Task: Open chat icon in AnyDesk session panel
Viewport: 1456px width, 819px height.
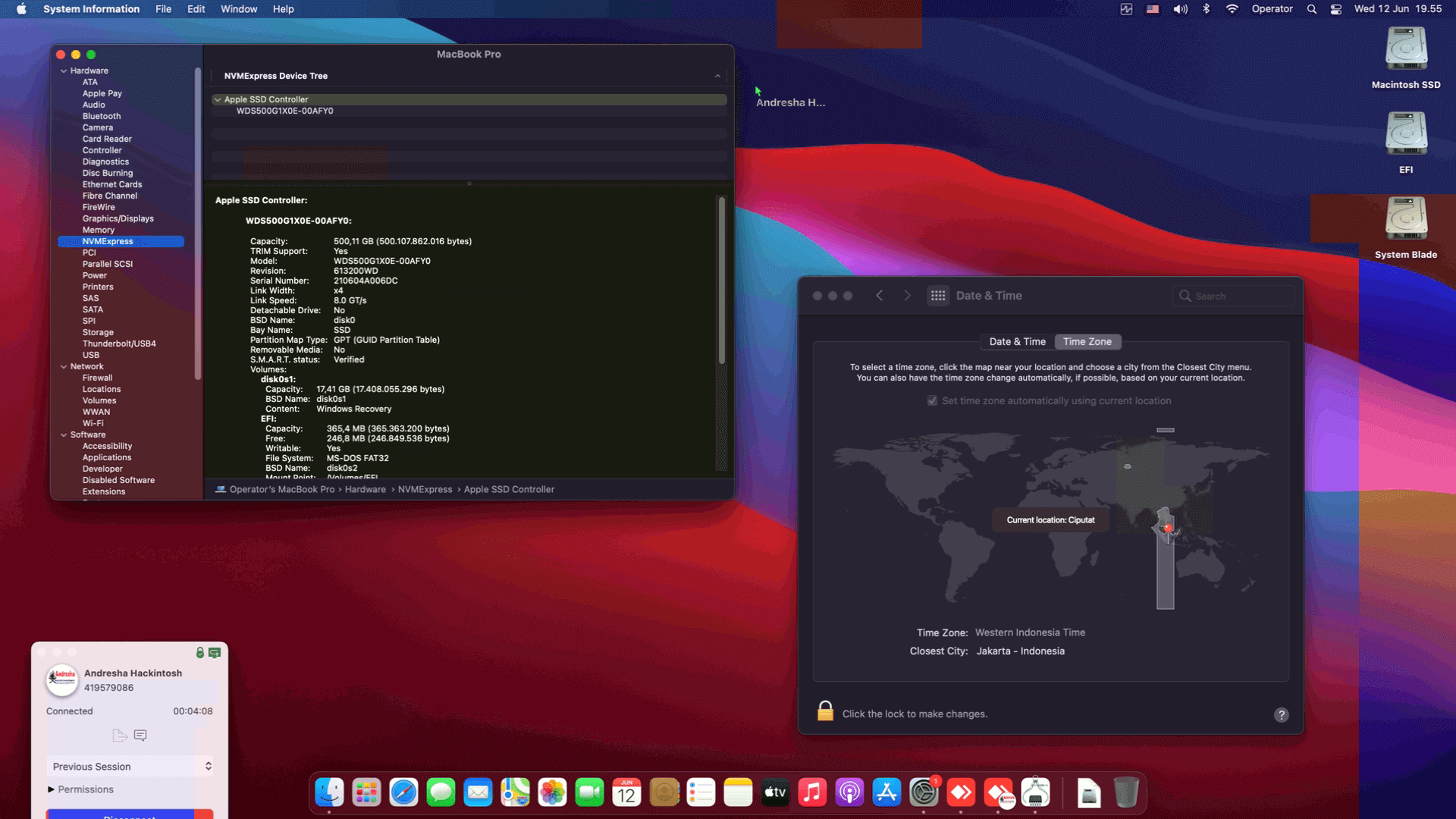Action: pyautogui.click(x=140, y=735)
